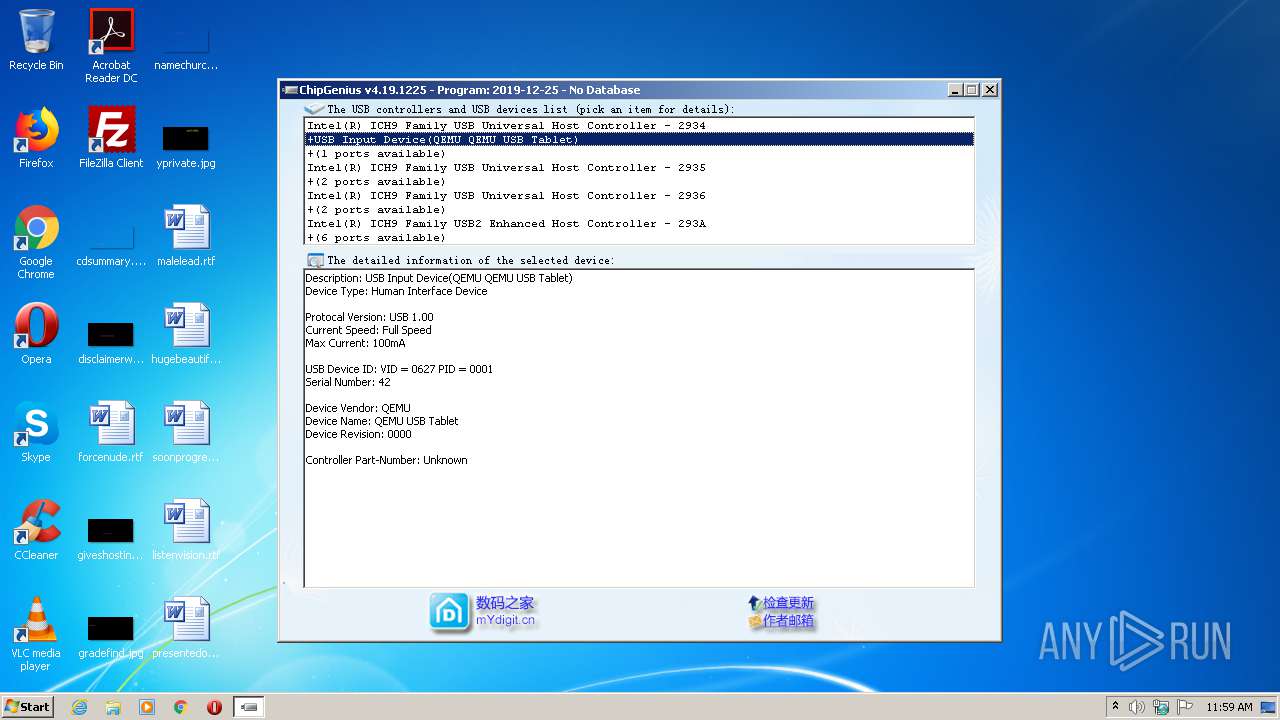1280x720 pixels.
Task: Click Chrome icon in the taskbar
Action: pos(181,707)
